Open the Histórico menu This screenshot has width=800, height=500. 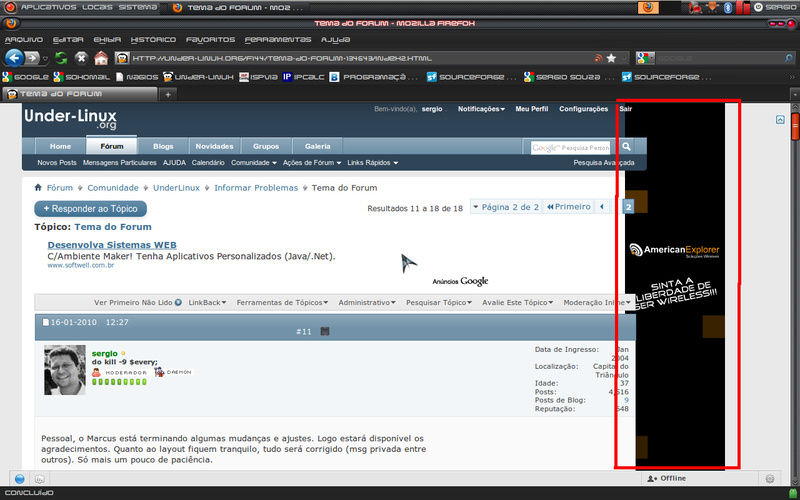pos(153,39)
